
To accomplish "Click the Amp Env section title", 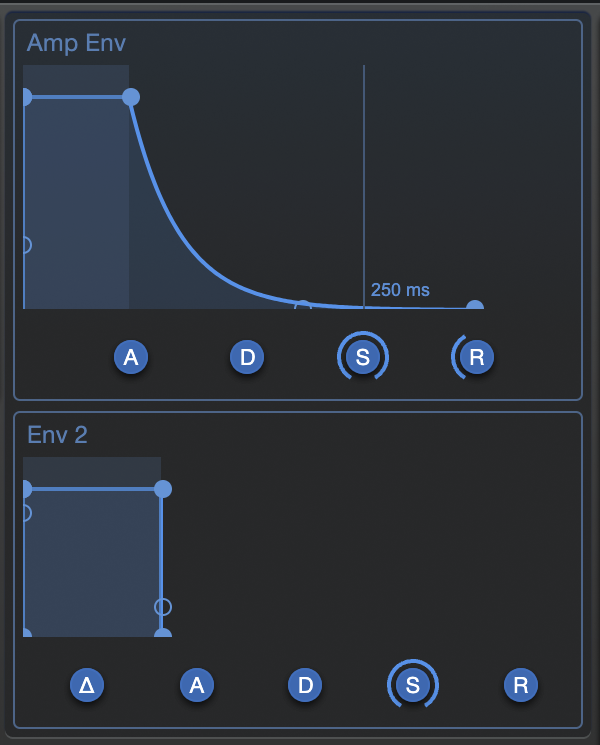I will point(76,43).
